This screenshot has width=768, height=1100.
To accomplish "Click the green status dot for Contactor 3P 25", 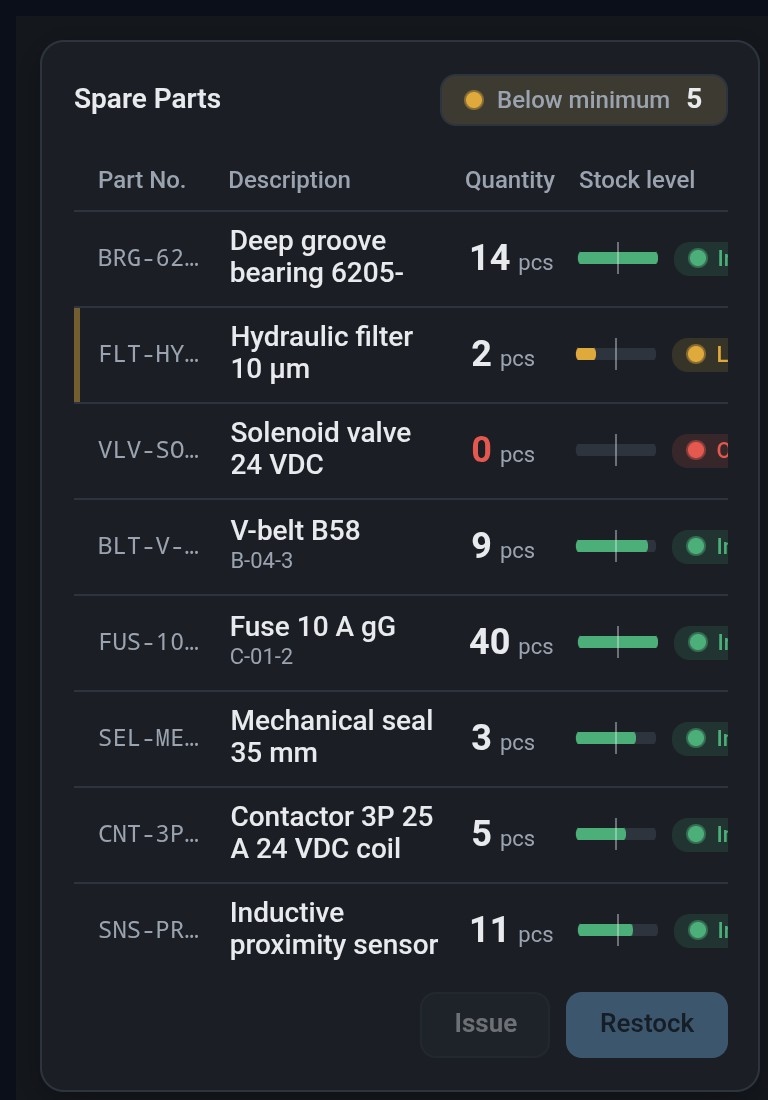I will tap(696, 834).
